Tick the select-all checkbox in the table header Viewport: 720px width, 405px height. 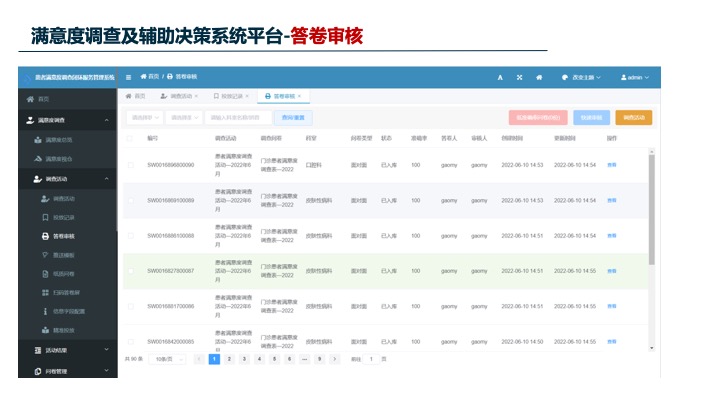pos(130,138)
